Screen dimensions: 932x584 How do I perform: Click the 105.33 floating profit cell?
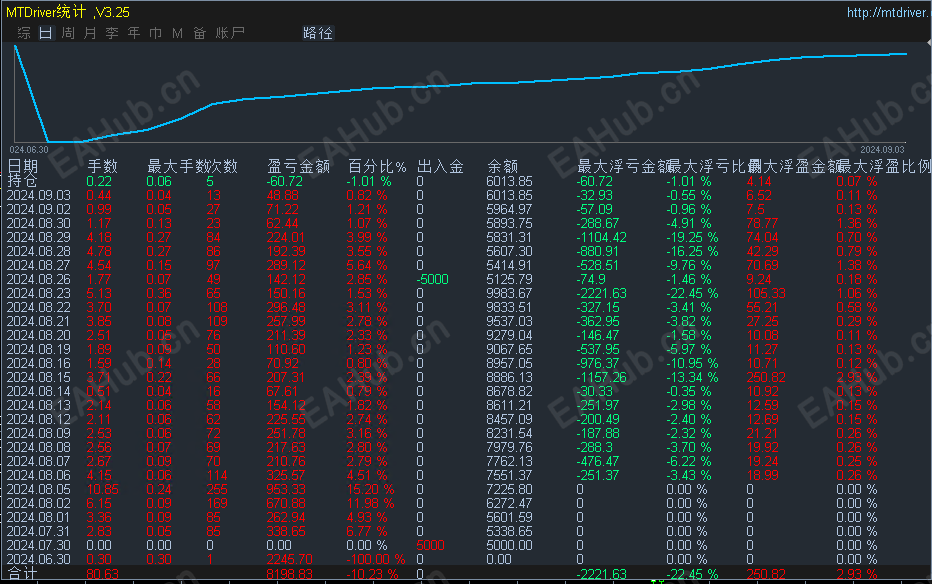[x=766, y=293]
